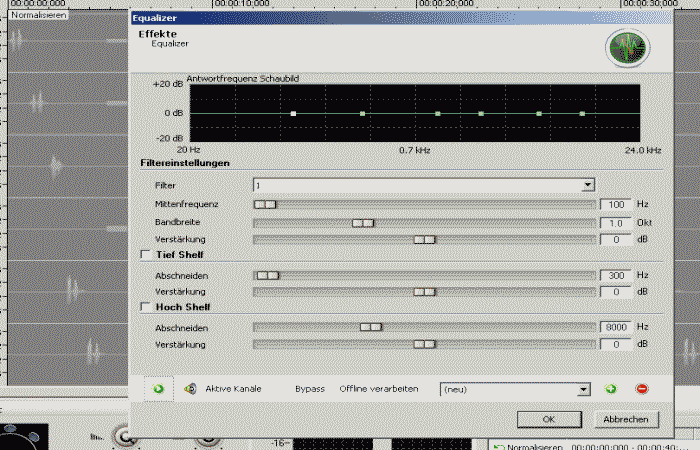
Task: Click the Normalisieren icon in bottom list
Action: [x=500, y=446]
